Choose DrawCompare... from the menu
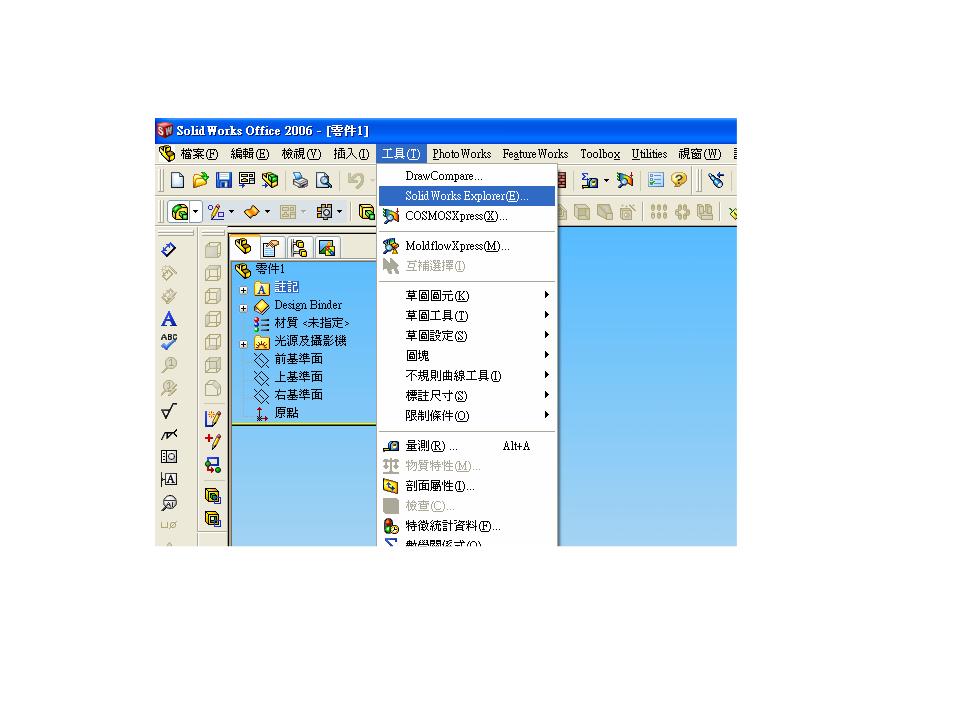Screen dimensions: 960x720 (x=467, y=176)
